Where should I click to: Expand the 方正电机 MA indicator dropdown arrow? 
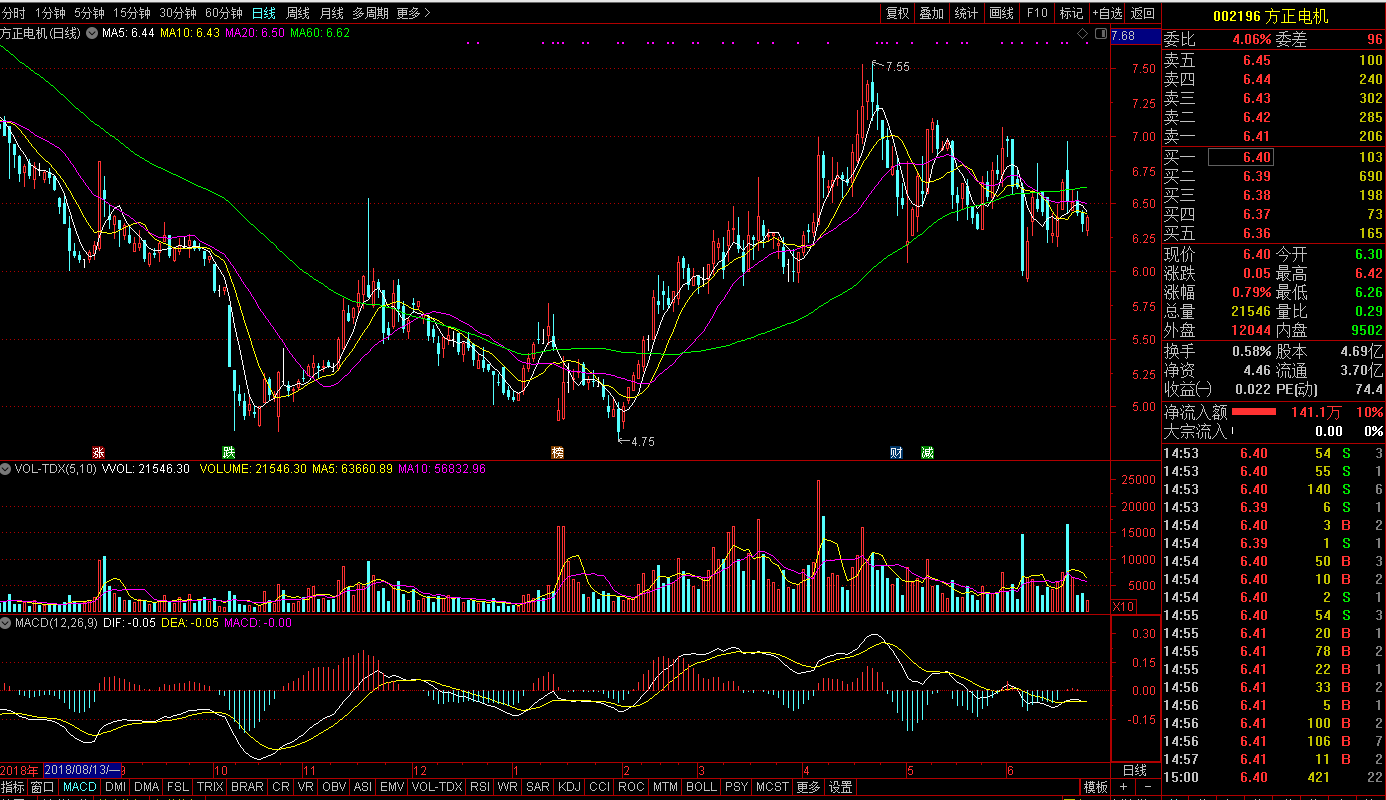click(x=92, y=34)
